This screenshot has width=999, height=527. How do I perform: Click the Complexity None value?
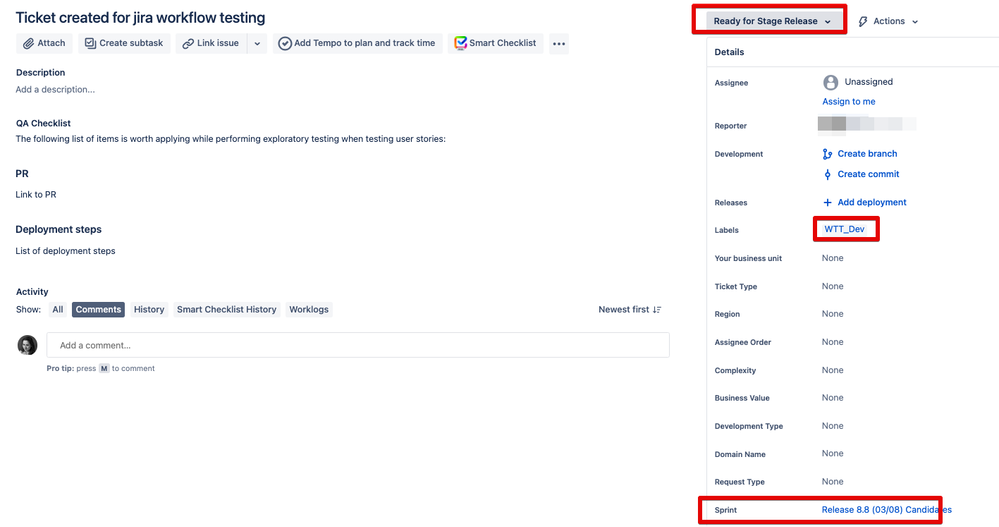coord(832,370)
